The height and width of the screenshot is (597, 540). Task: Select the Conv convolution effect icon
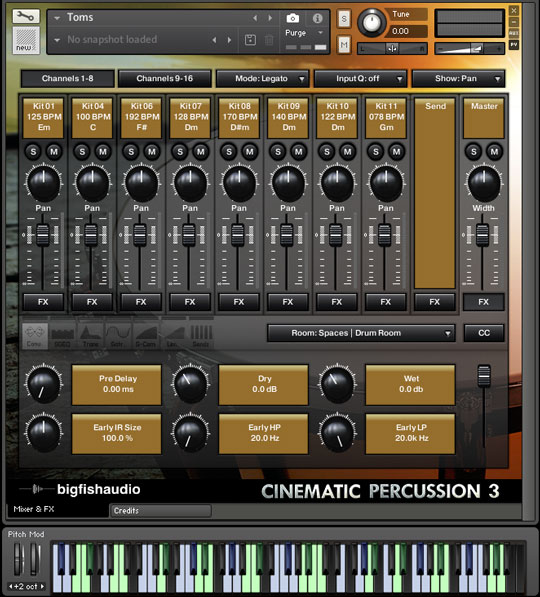pos(35,336)
